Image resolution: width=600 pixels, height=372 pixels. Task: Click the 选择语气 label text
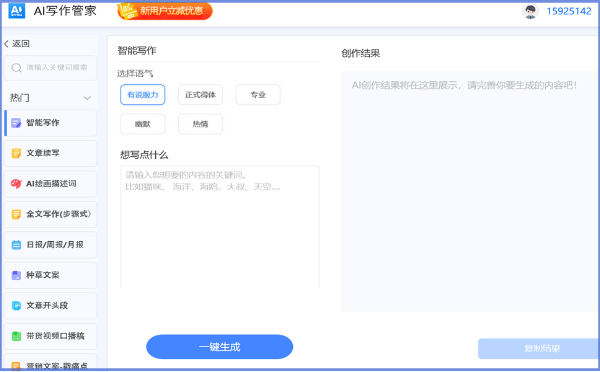pyautogui.click(x=135, y=73)
